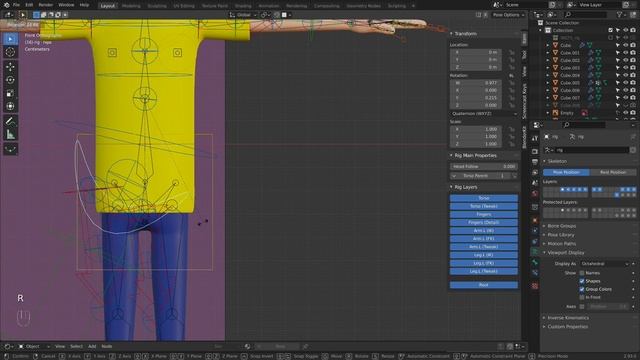
Task: Click the Empty object icon in outliner
Action: 555,113
